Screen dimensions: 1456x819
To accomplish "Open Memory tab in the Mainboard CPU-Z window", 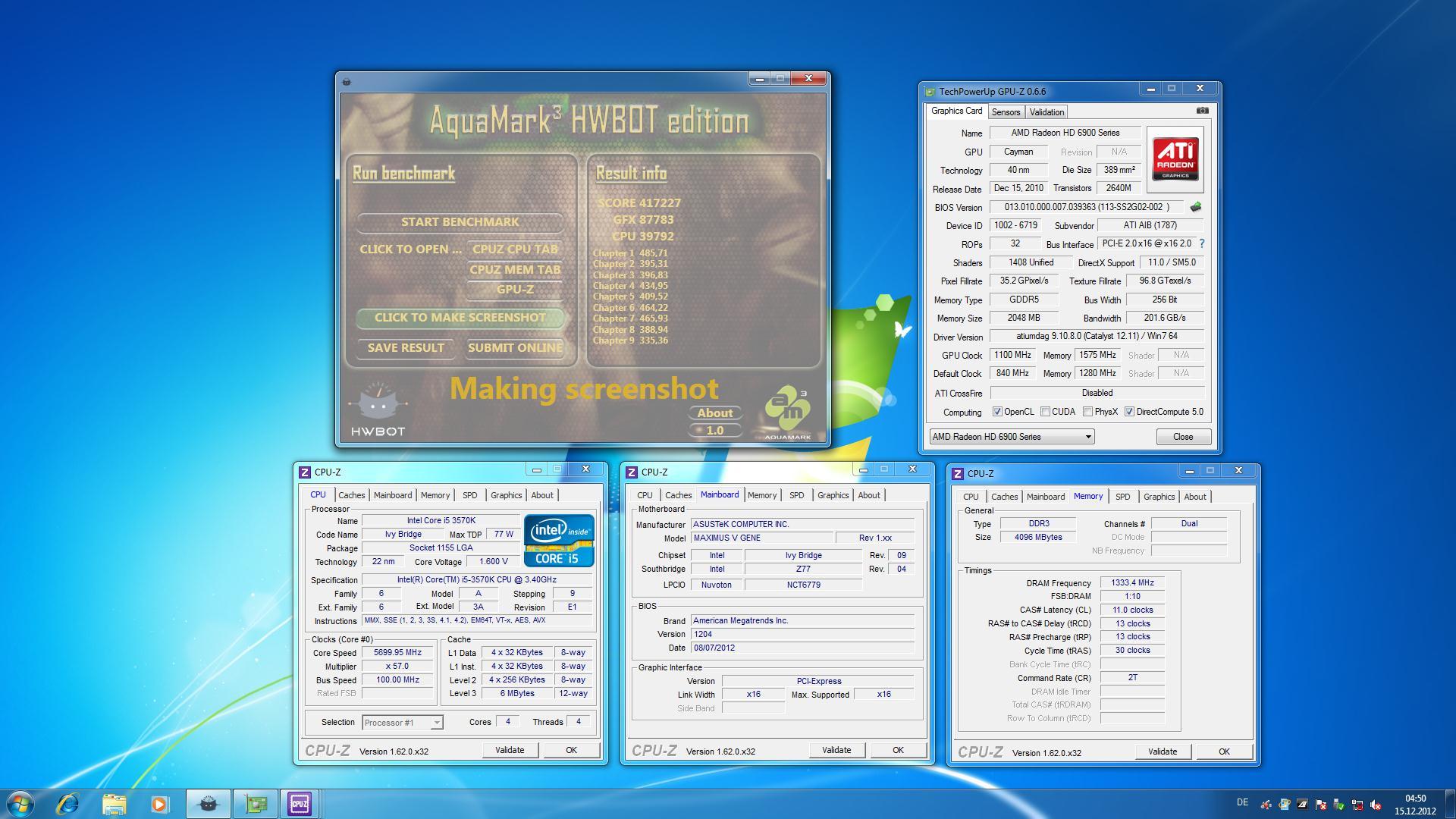I will pos(762,495).
